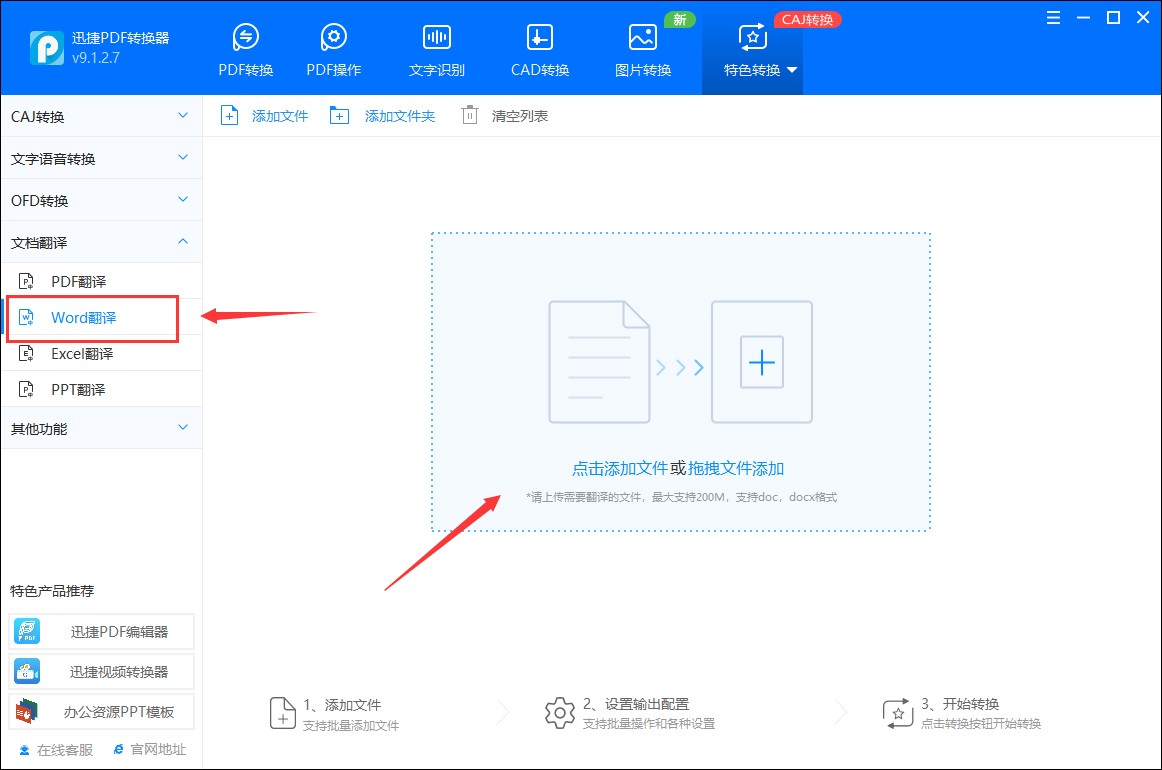The image size is (1162, 770).
Task: Click the 添加文件夹 toolbar text
Action: coord(399,116)
